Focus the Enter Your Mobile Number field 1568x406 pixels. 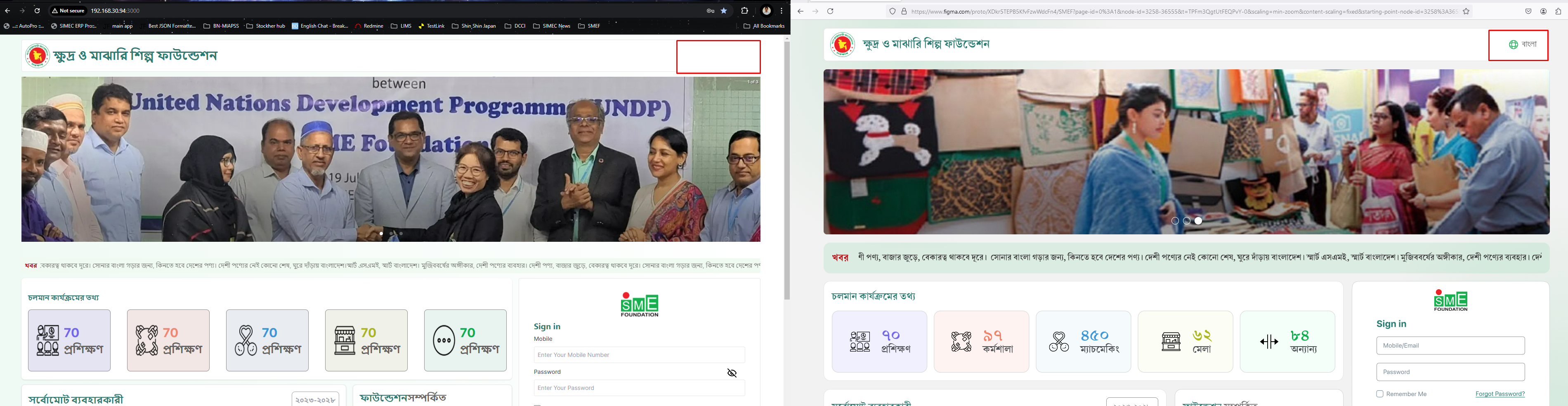tap(639, 355)
